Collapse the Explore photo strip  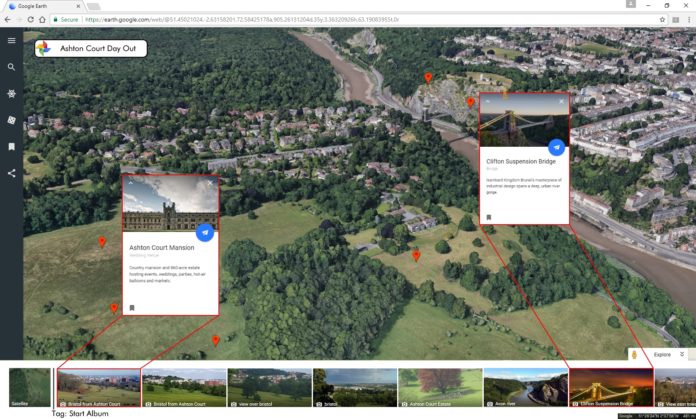pos(682,354)
